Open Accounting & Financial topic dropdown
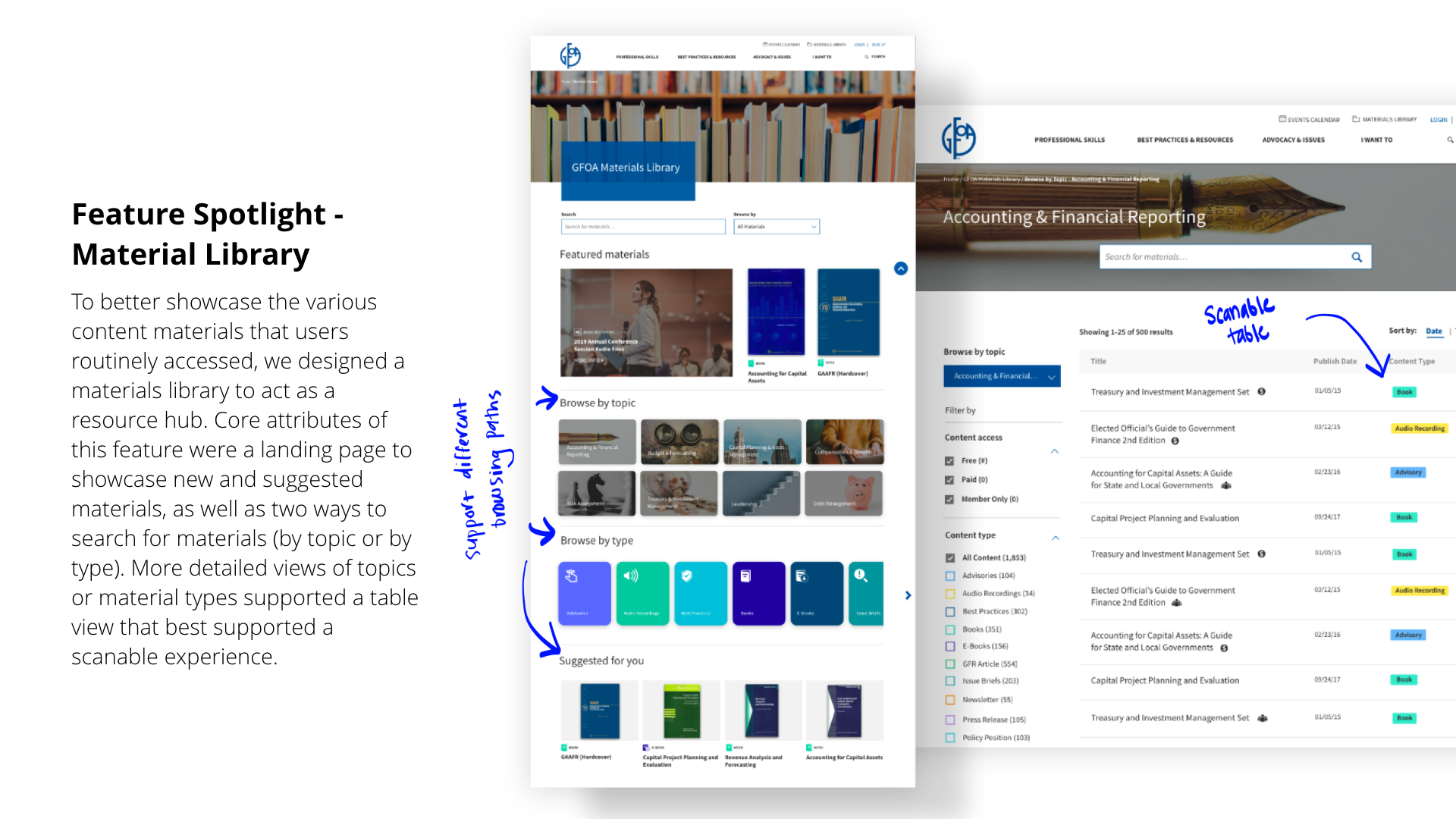Screen dimensions: 1456x819 click(x=1002, y=376)
